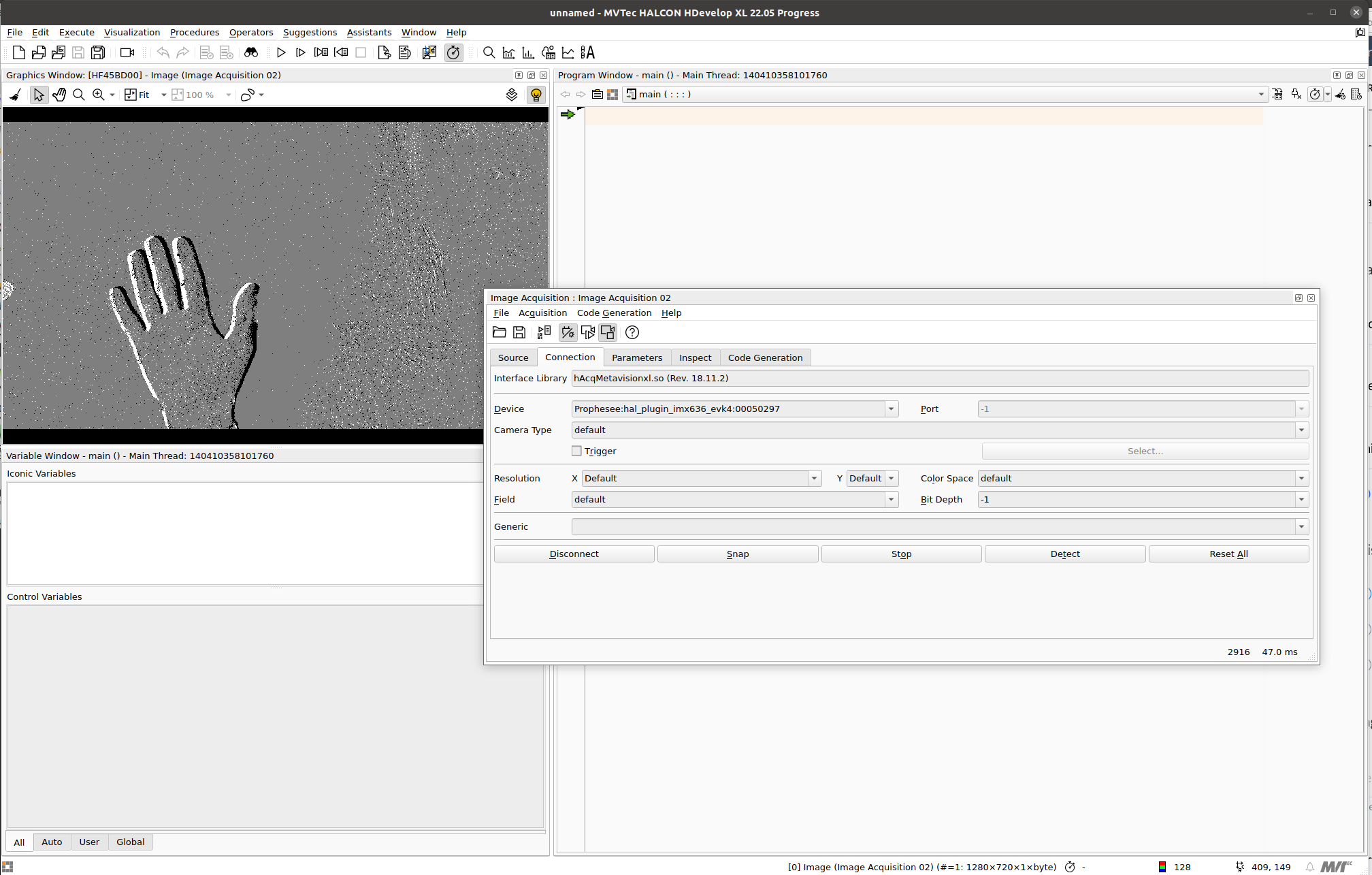The image size is (1372, 875).
Task: Open the main procedure selector dropdown
Action: 1260,94
